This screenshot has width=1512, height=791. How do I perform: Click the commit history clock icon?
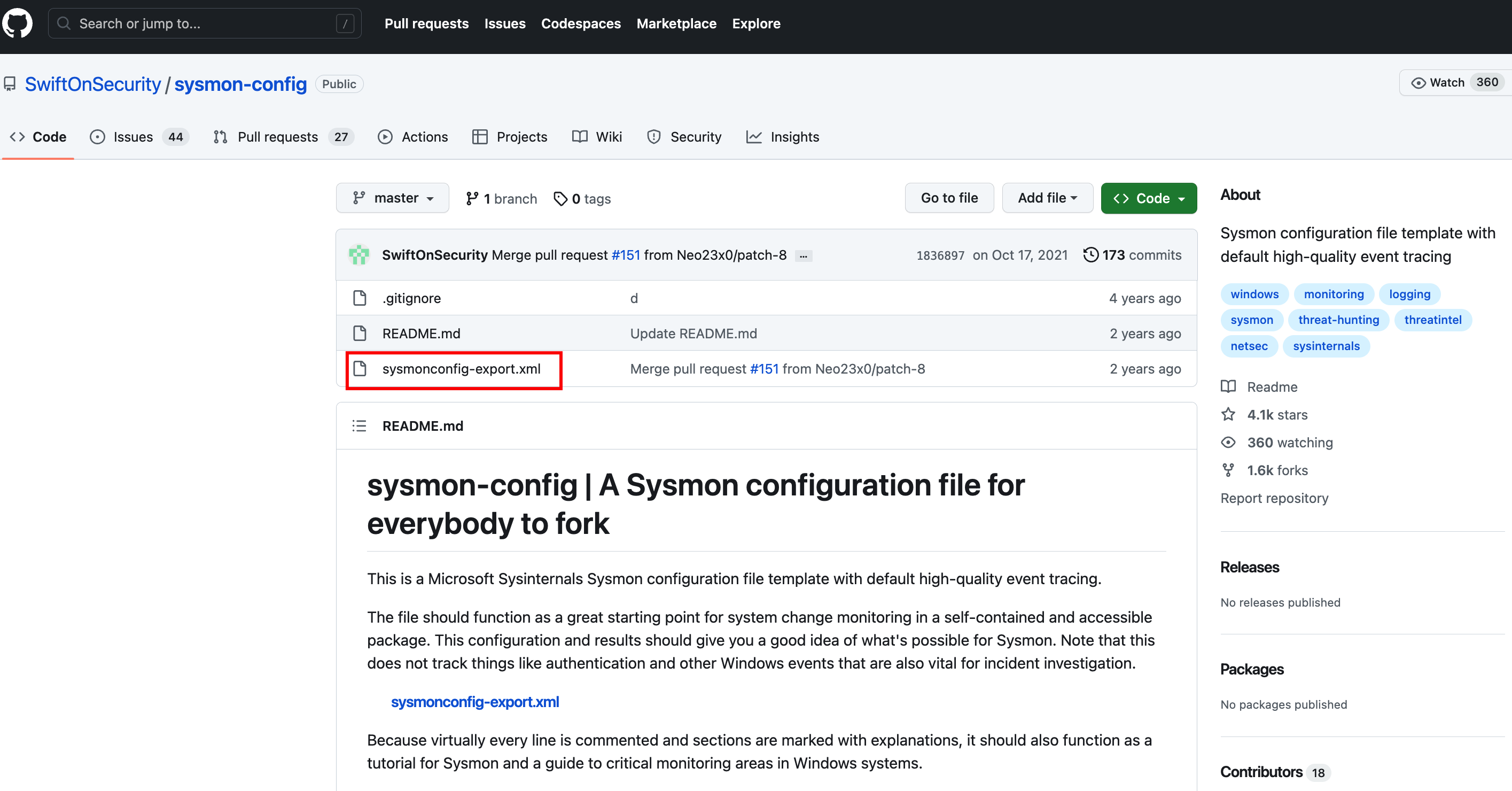click(1090, 255)
